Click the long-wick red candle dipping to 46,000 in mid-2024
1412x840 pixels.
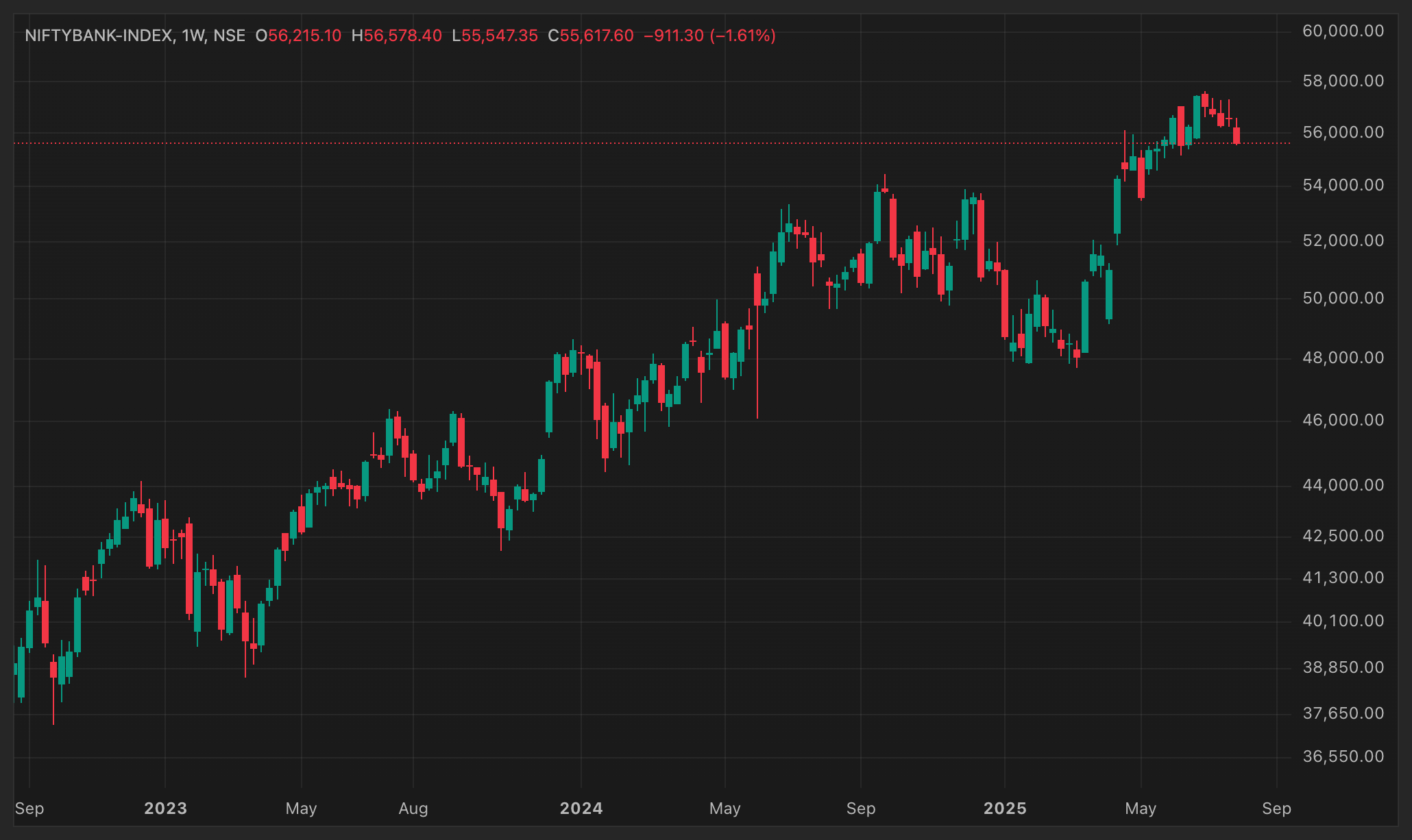point(757,343)
